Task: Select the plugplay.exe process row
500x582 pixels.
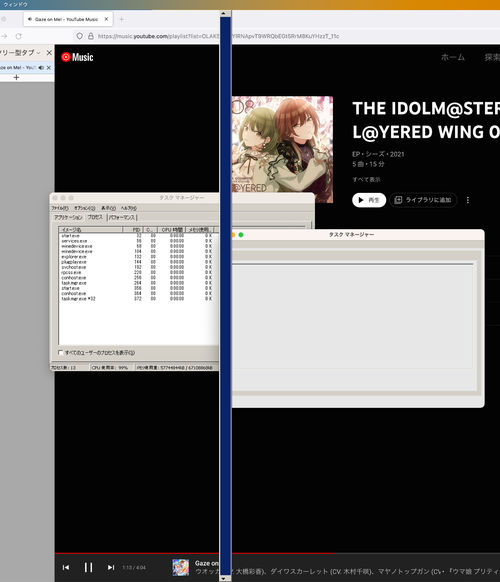Action: 137,262
